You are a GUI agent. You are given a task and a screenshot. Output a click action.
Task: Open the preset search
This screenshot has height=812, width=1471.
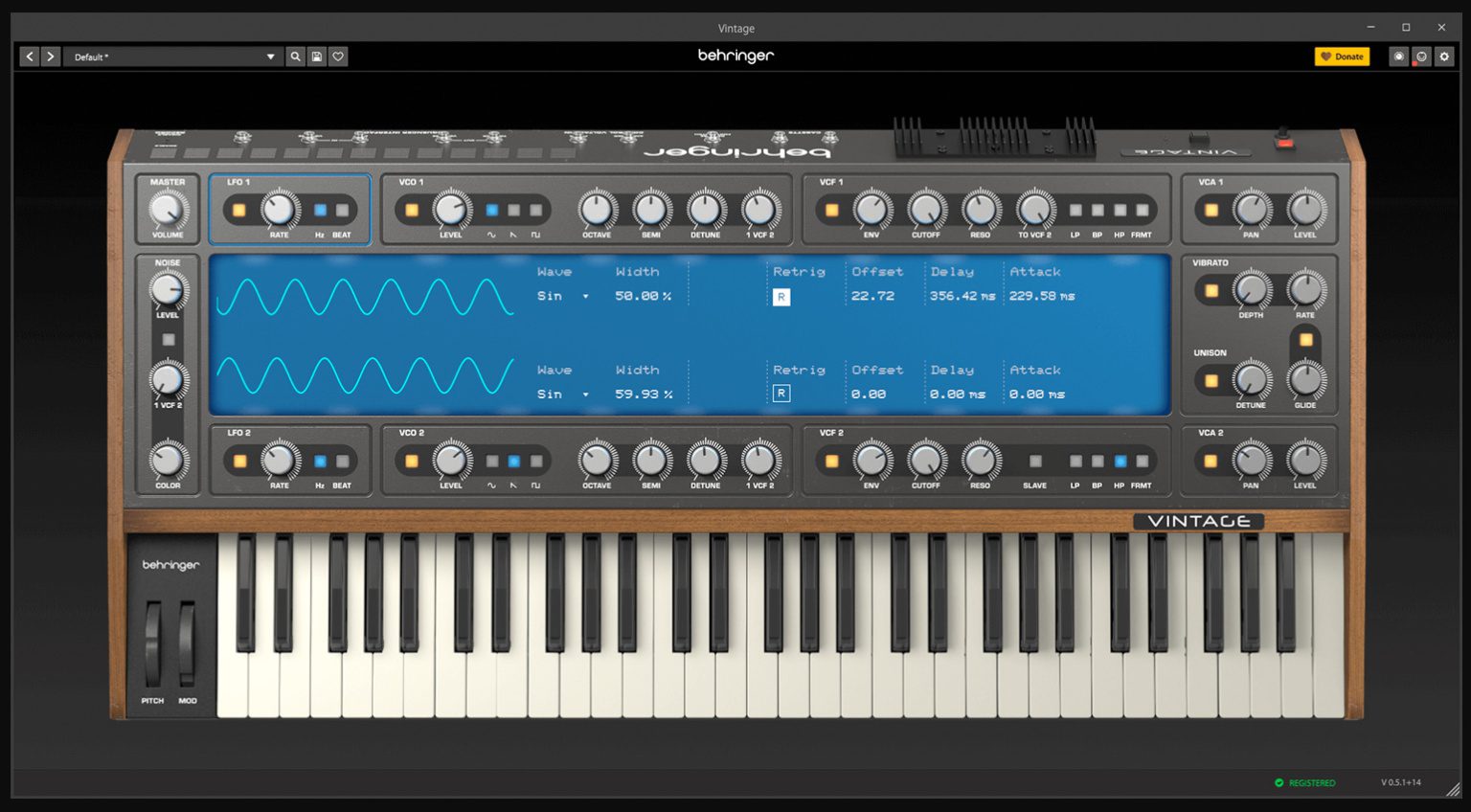point(295,56)
